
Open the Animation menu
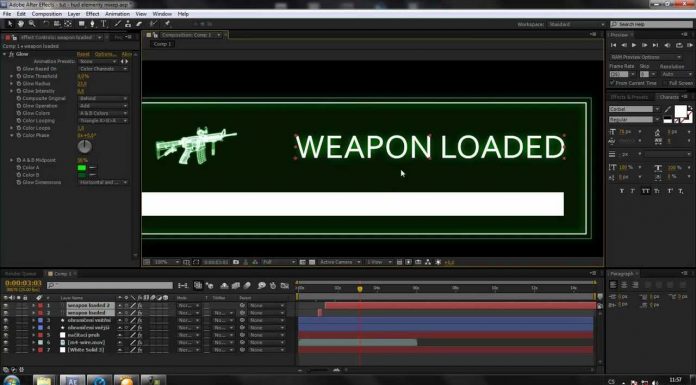(117, 14)
